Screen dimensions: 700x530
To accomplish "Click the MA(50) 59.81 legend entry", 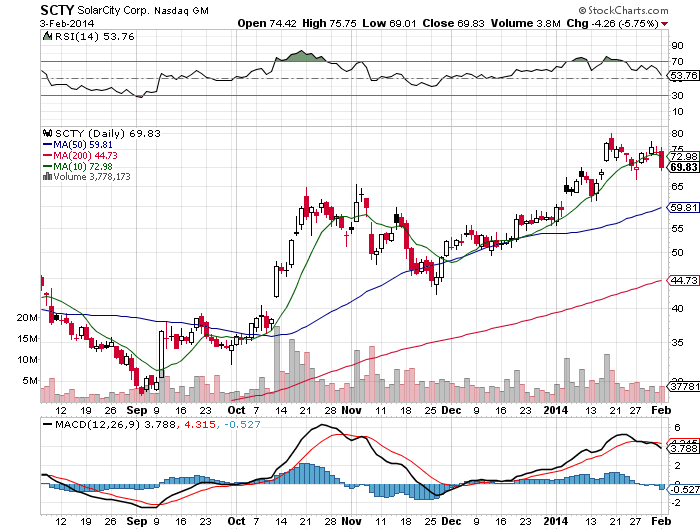I will 83,145.
